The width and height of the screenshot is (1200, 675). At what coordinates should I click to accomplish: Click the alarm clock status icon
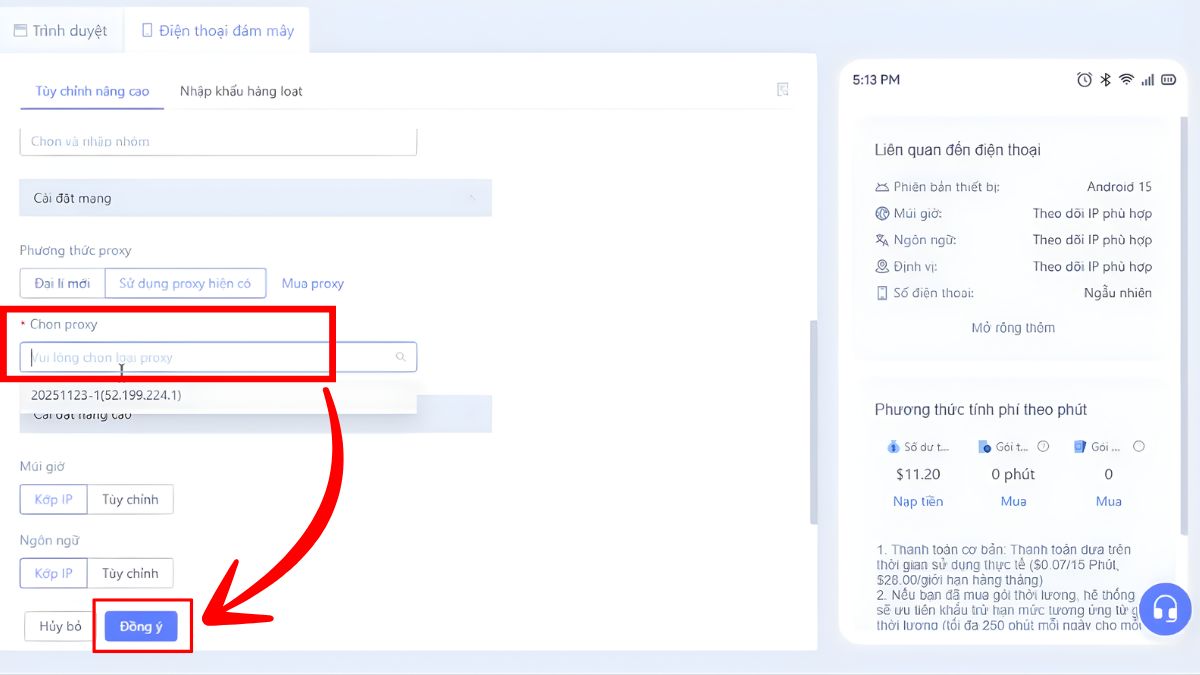pos(1084,80)
